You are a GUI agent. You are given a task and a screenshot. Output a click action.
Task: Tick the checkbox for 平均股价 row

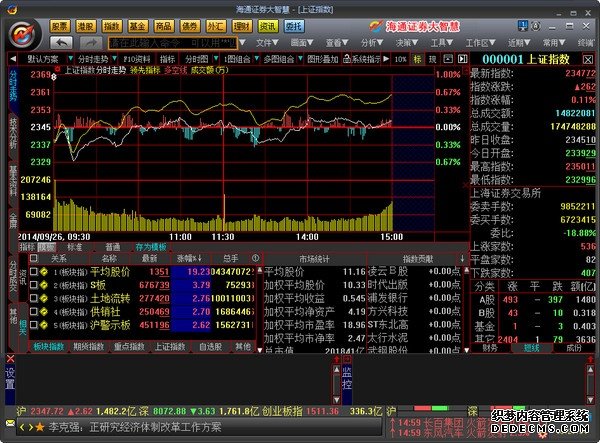coord(34,272)
